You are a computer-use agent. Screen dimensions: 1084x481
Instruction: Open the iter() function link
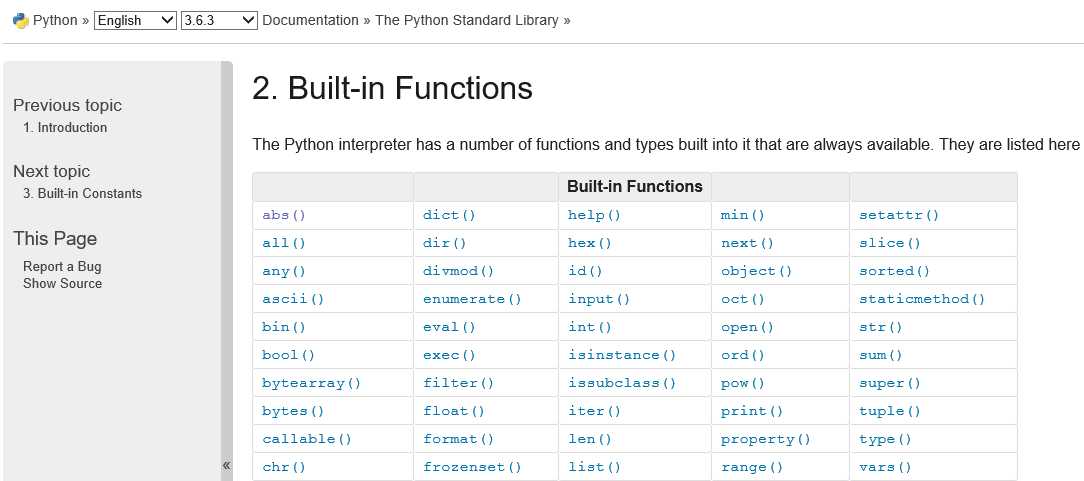pos(595,411)
